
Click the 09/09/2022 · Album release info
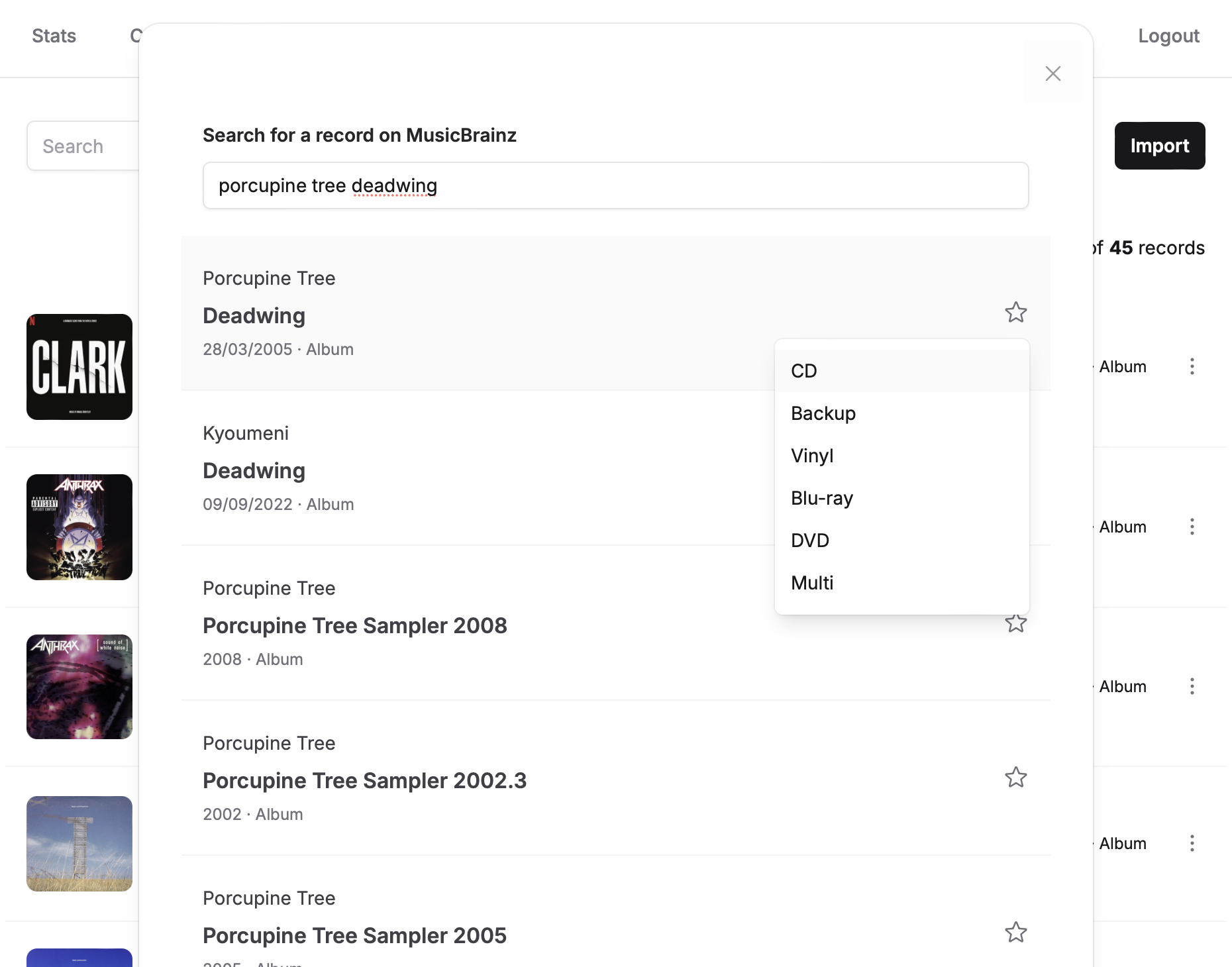tap(278, 504)
